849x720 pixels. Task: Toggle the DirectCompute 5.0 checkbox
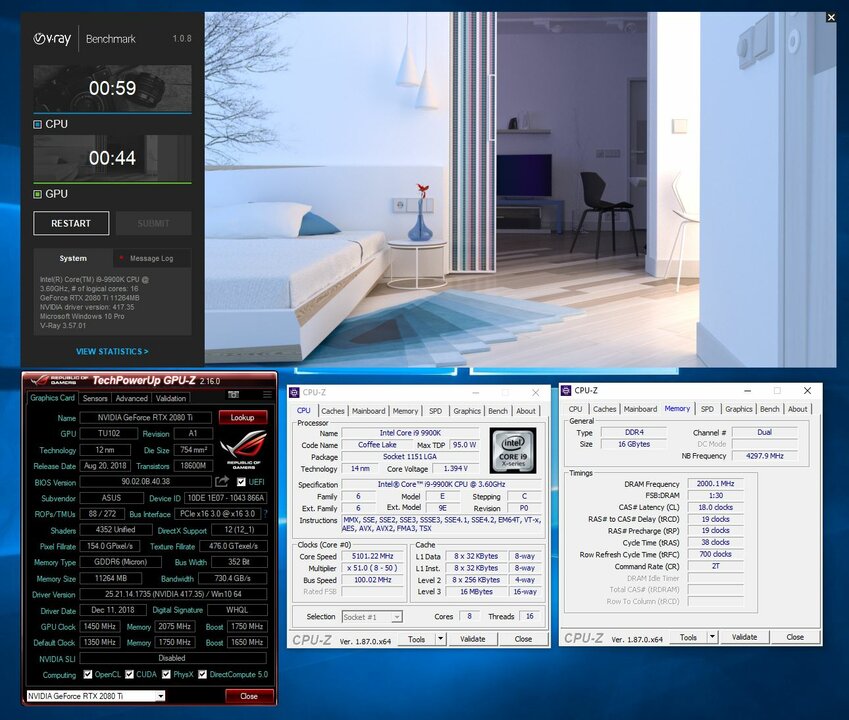tap(203, 674)
